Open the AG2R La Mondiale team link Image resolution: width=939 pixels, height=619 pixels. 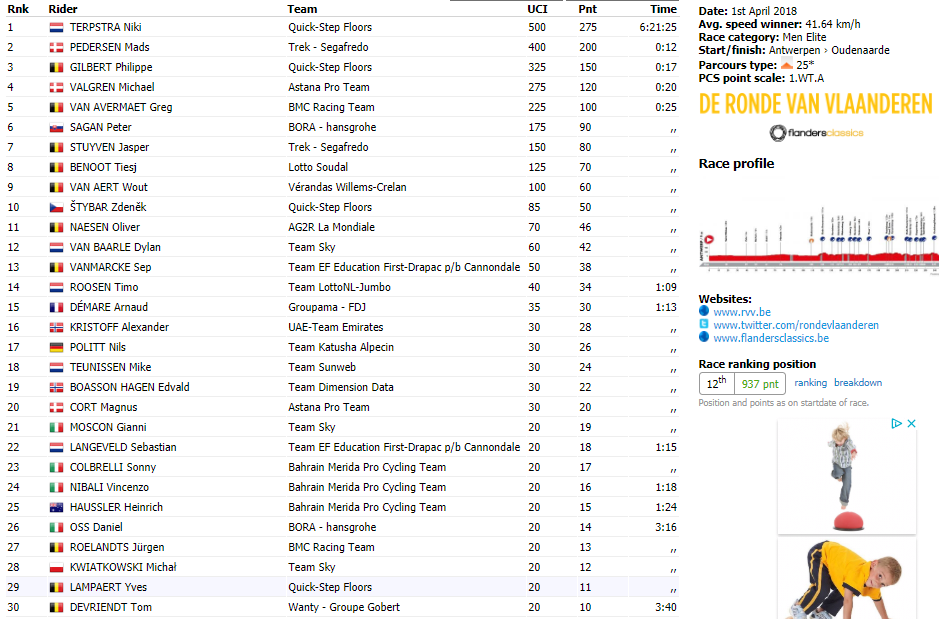tap(331, 227)
